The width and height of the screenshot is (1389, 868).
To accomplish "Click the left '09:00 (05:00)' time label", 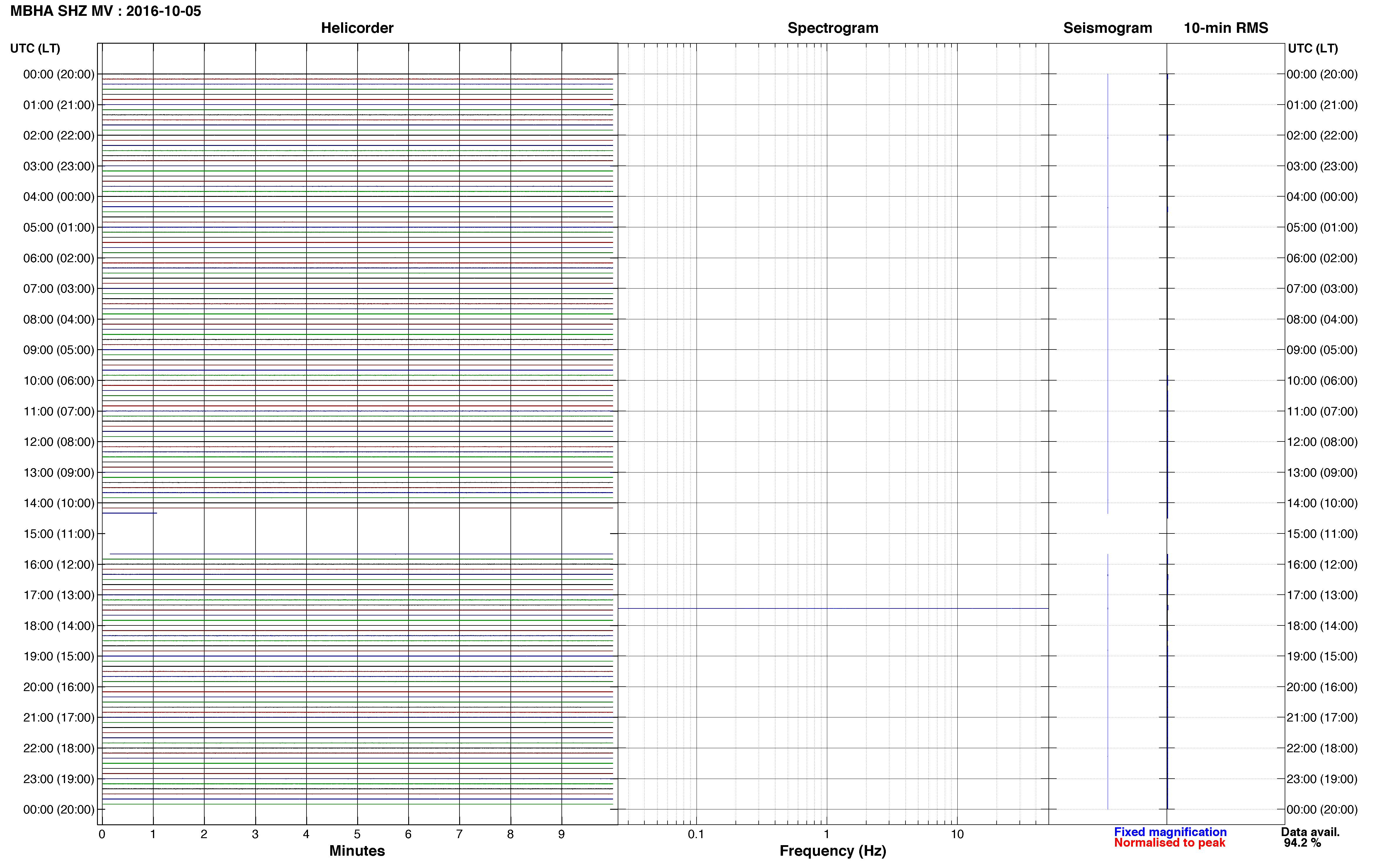I will [59, 350].
